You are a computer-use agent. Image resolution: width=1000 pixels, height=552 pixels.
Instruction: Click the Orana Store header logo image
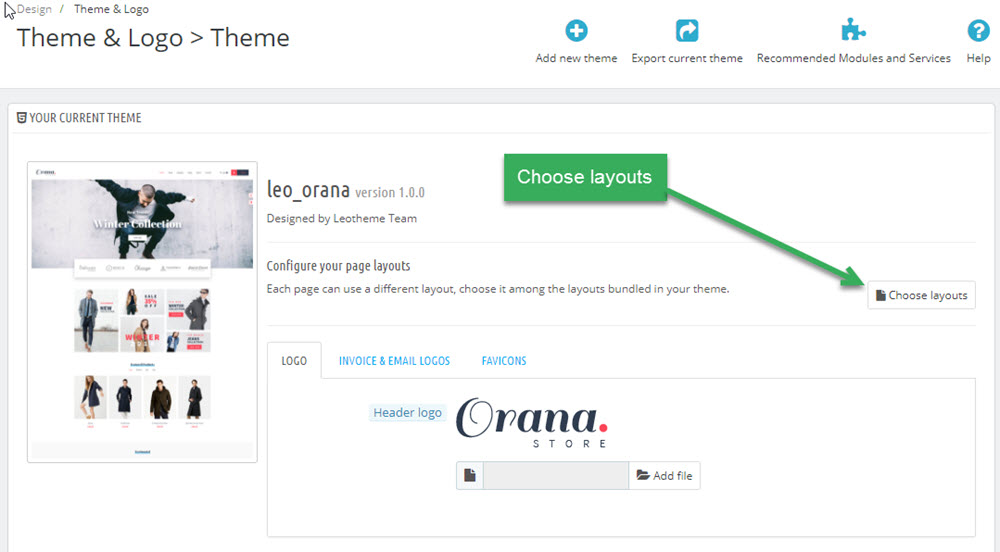point(532,423)
